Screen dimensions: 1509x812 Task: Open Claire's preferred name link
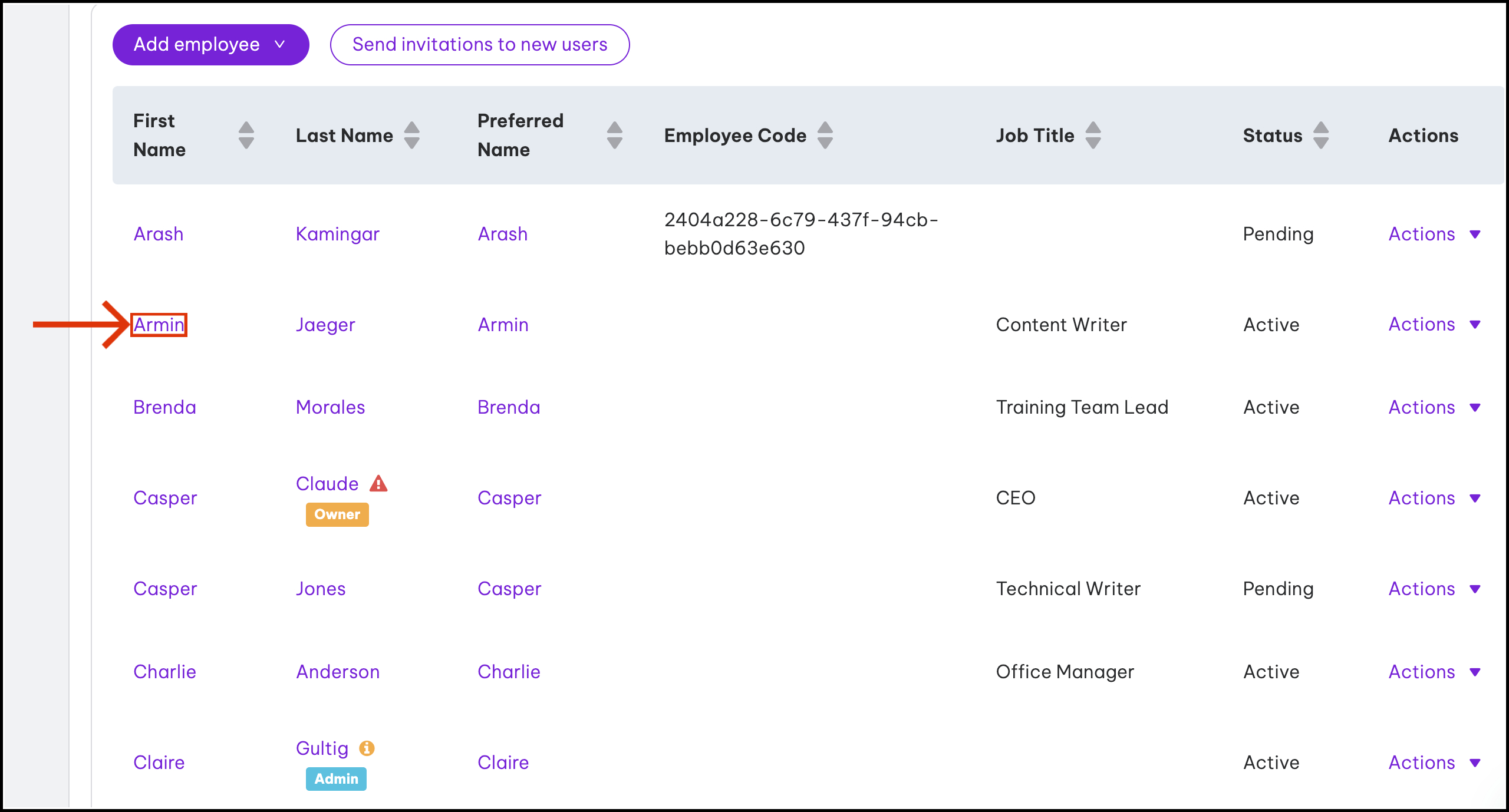point(503,763)
